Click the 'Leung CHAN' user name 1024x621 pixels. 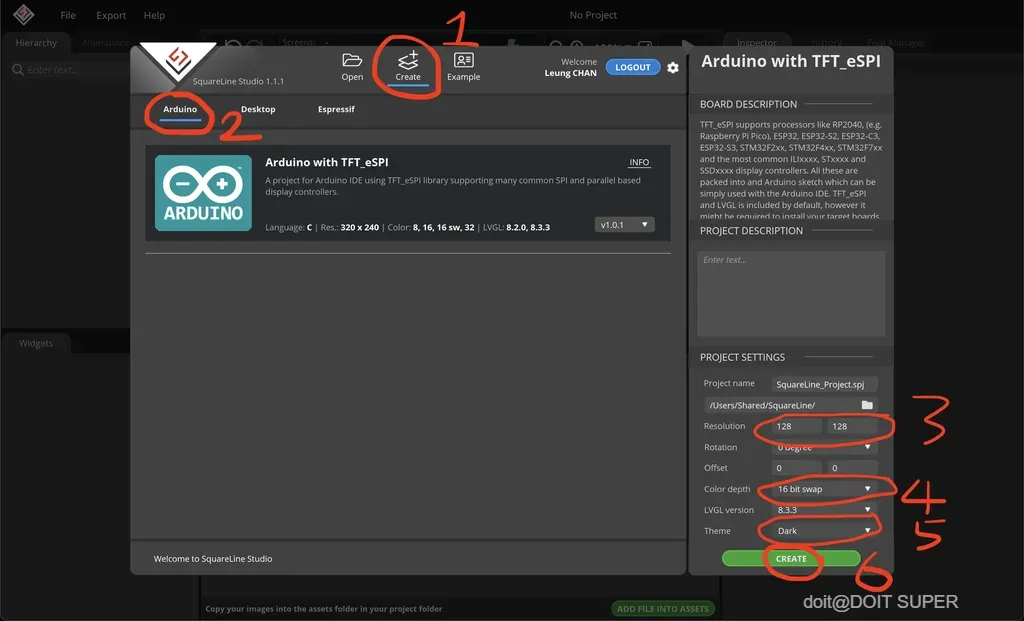pyautogui.click(x=571, y=73)
